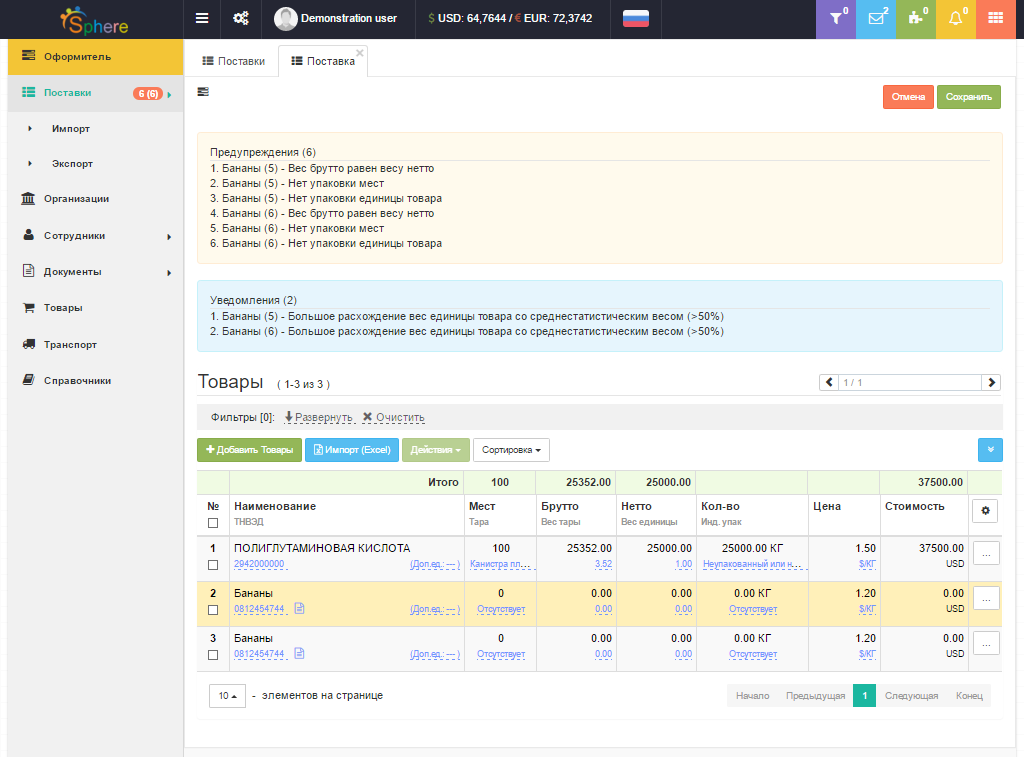Open the orange apps grid icon
The image size is (1024, 757).
(x=995, y=18)
